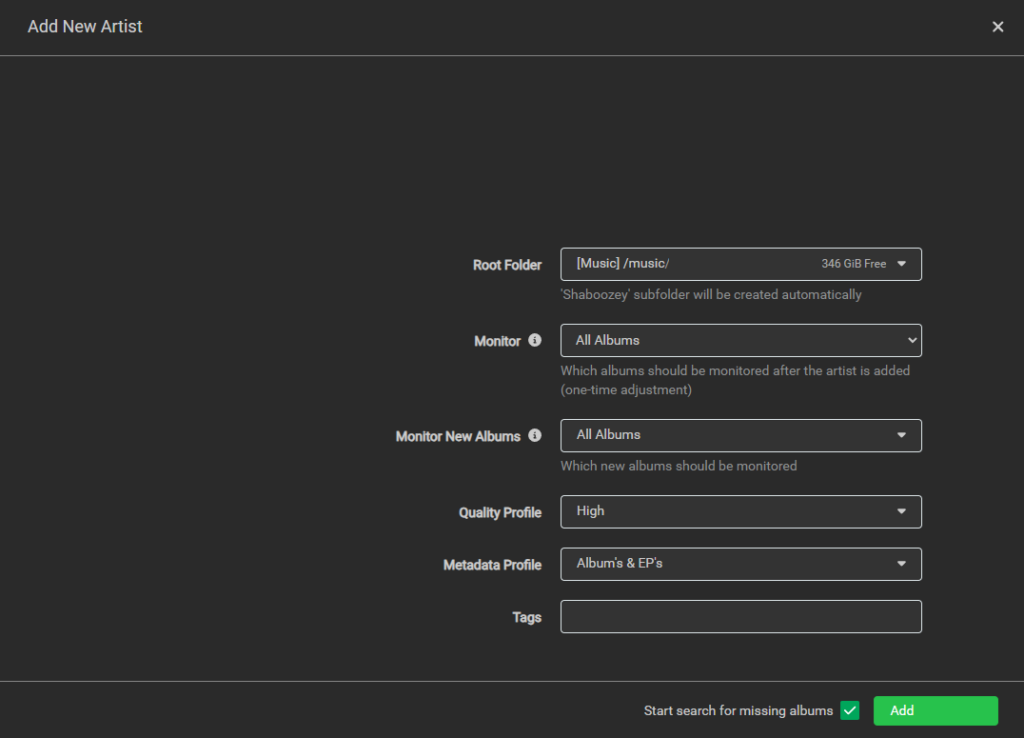Open the Quality Profile dropdown showing High
The width and height of the screenshot is (1024, 738).
pos(740,511)
